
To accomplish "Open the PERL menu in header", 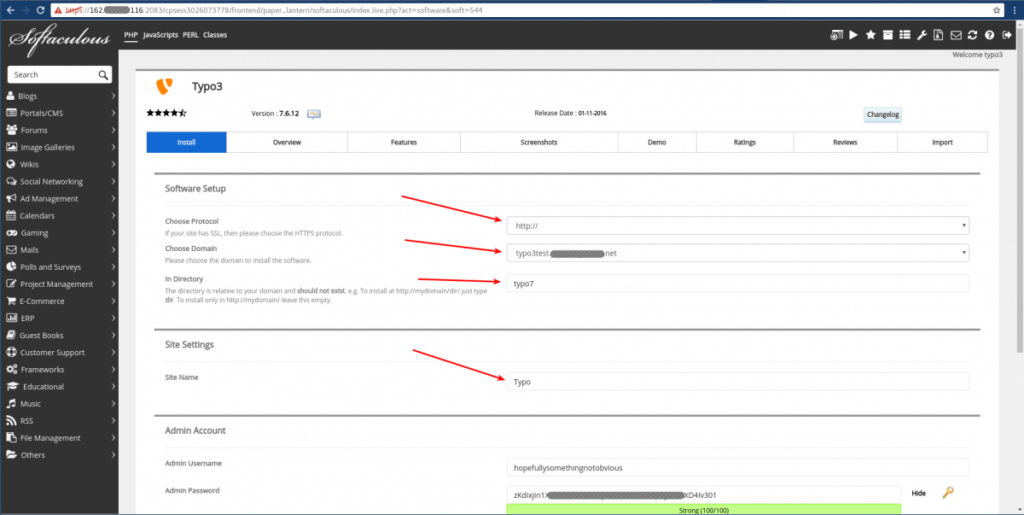I will coord(191,35).
